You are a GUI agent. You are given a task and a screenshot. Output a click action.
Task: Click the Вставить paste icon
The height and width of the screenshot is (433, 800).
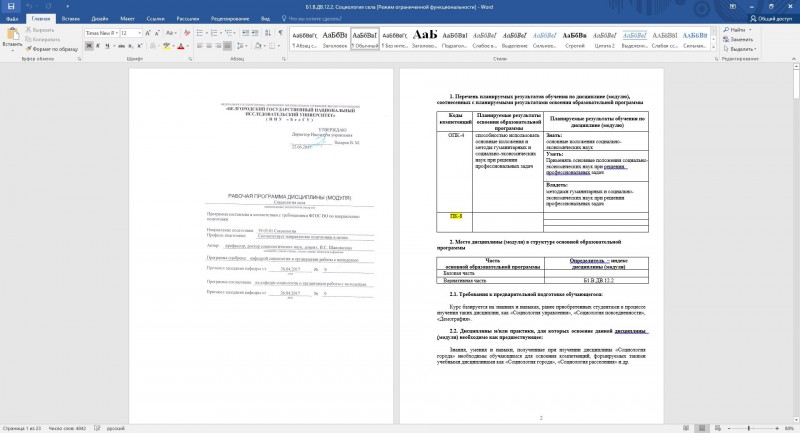[12, 34]
